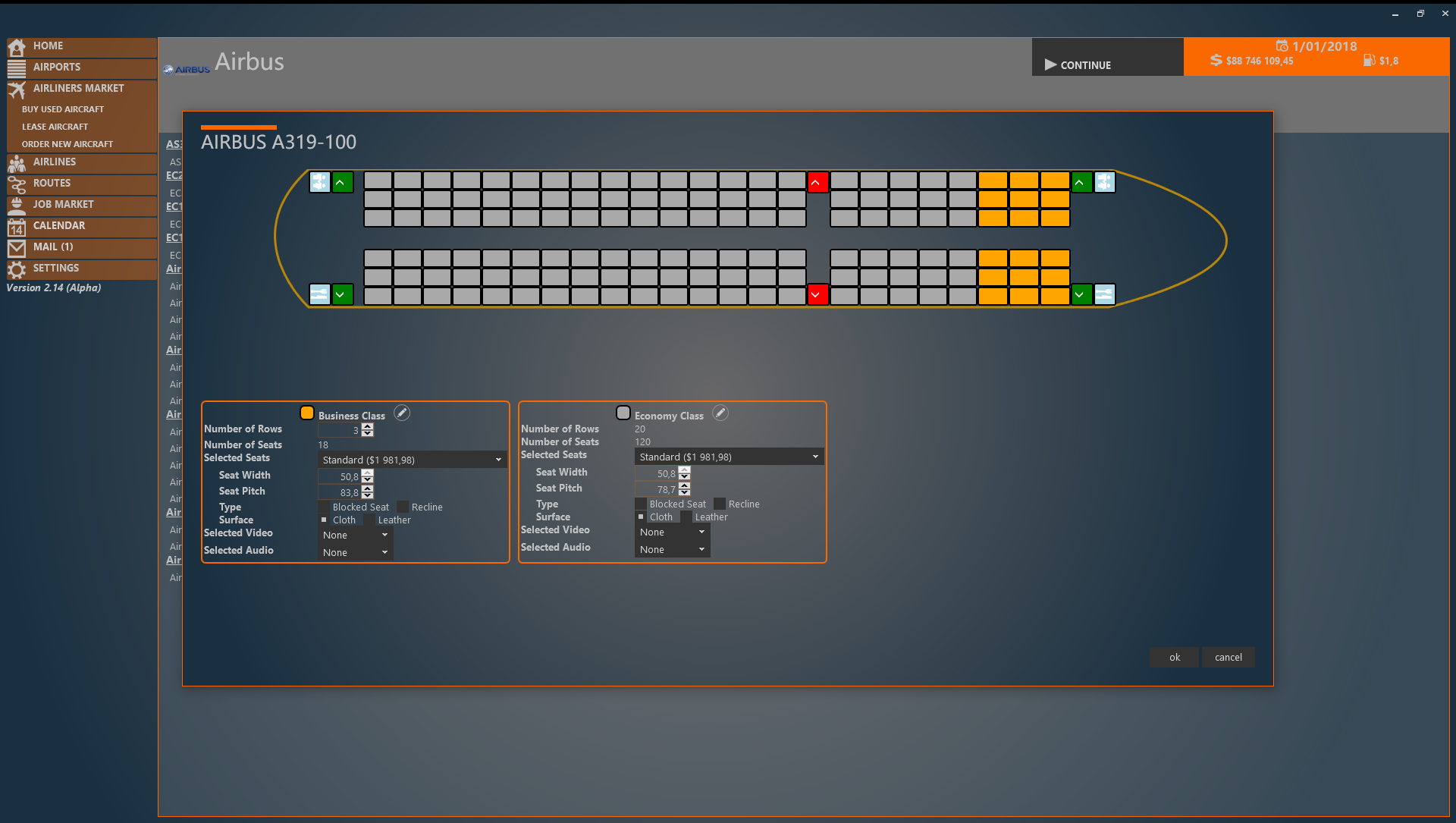Click the fuel pump price icon
Image resolution: width=1456 pixels, height=823 pixels.
(x=1370, y=60)
